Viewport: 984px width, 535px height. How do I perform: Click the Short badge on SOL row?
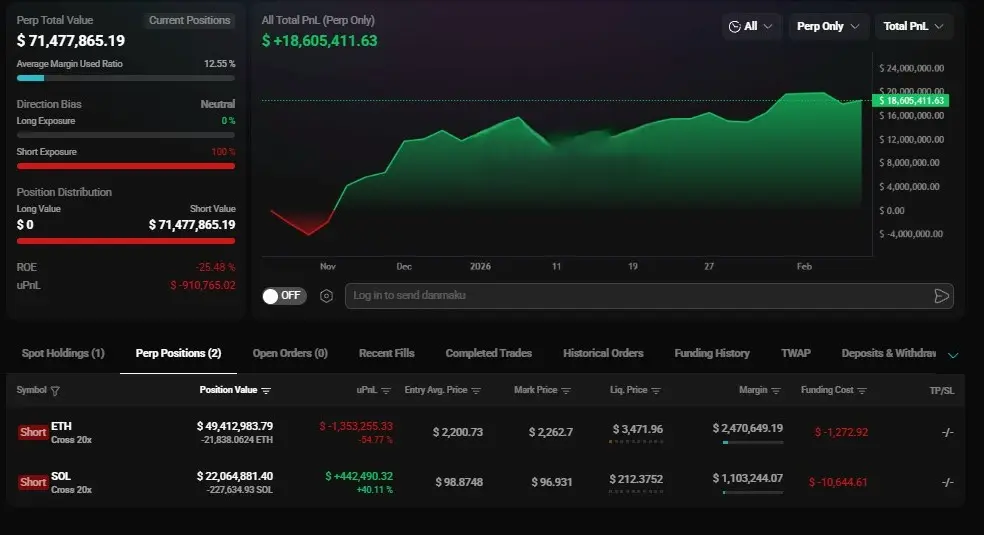click(33, 482)
